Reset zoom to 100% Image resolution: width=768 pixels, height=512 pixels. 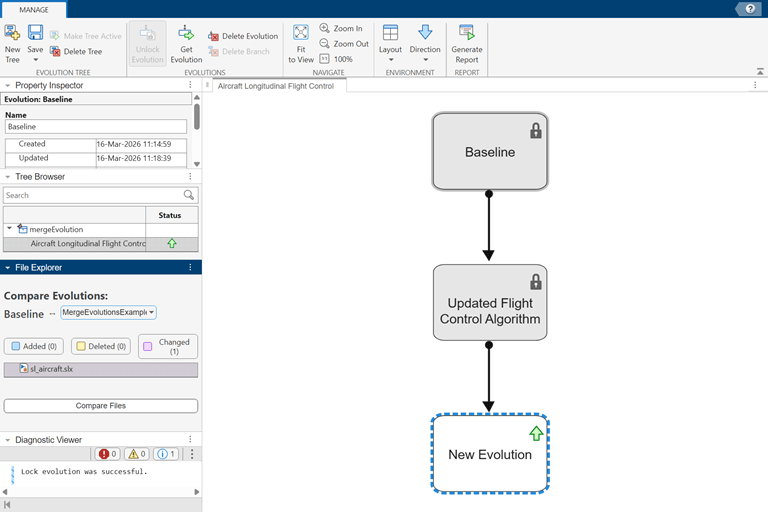point(336,59)
